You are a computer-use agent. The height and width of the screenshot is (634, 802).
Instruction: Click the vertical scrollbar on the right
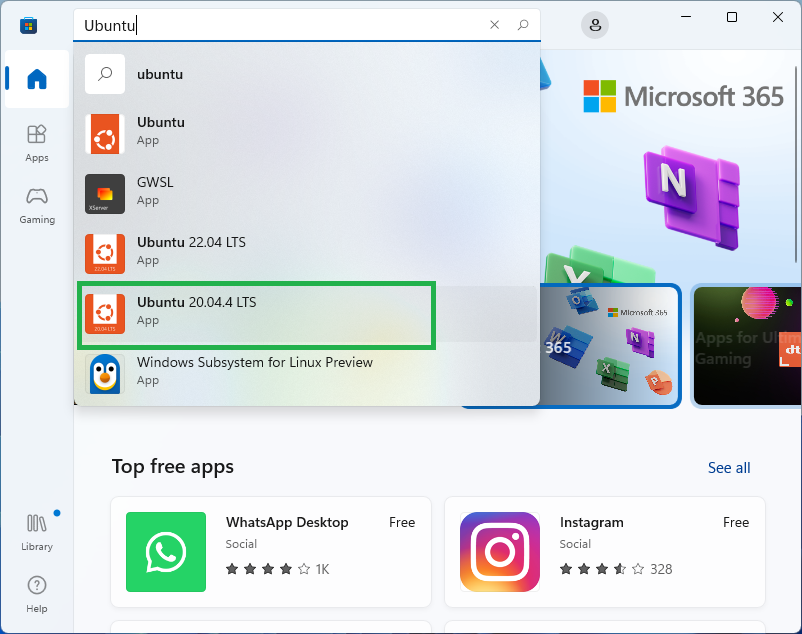tap(796, 164)
